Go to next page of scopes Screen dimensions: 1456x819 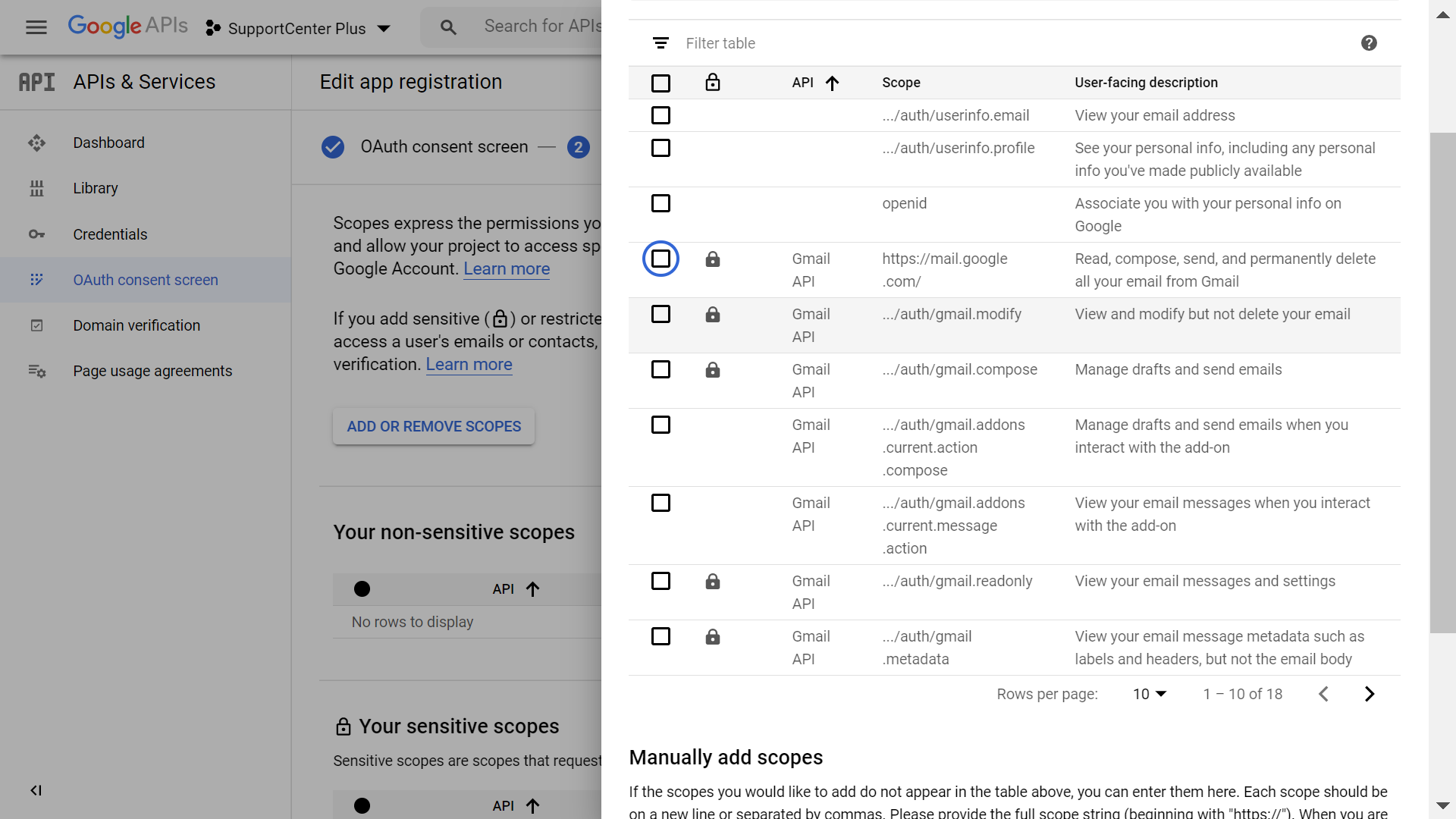(x=1369, y=694)
